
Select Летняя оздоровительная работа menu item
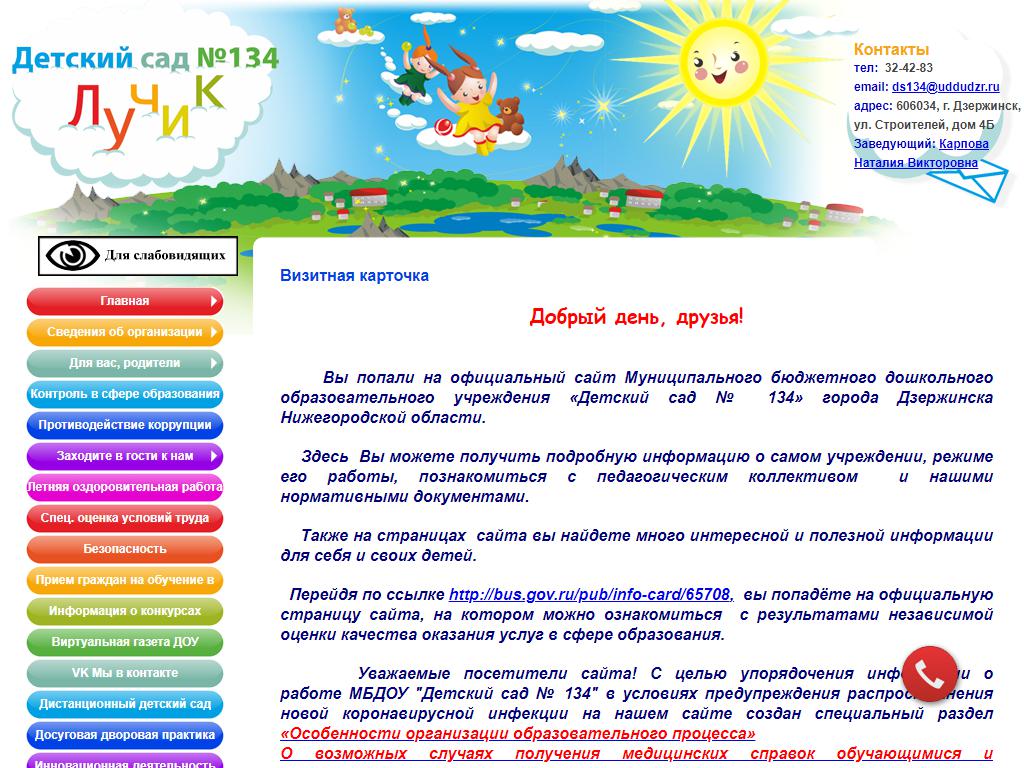click(x=125, y=487)
